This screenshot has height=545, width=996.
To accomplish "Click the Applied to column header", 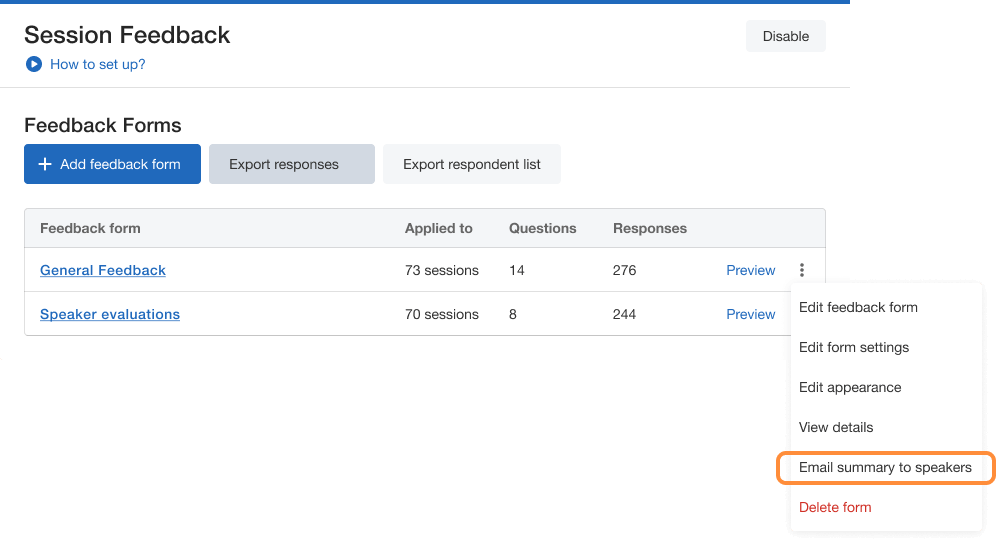I will [x=438, y=228].
